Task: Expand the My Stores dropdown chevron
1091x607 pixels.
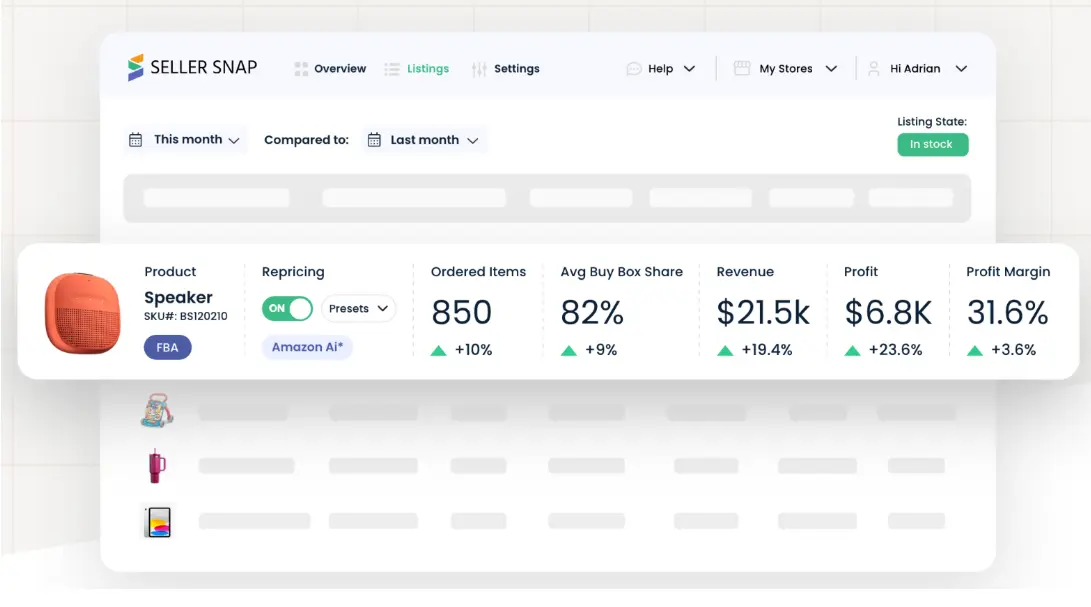Action: tap(831, 69)
